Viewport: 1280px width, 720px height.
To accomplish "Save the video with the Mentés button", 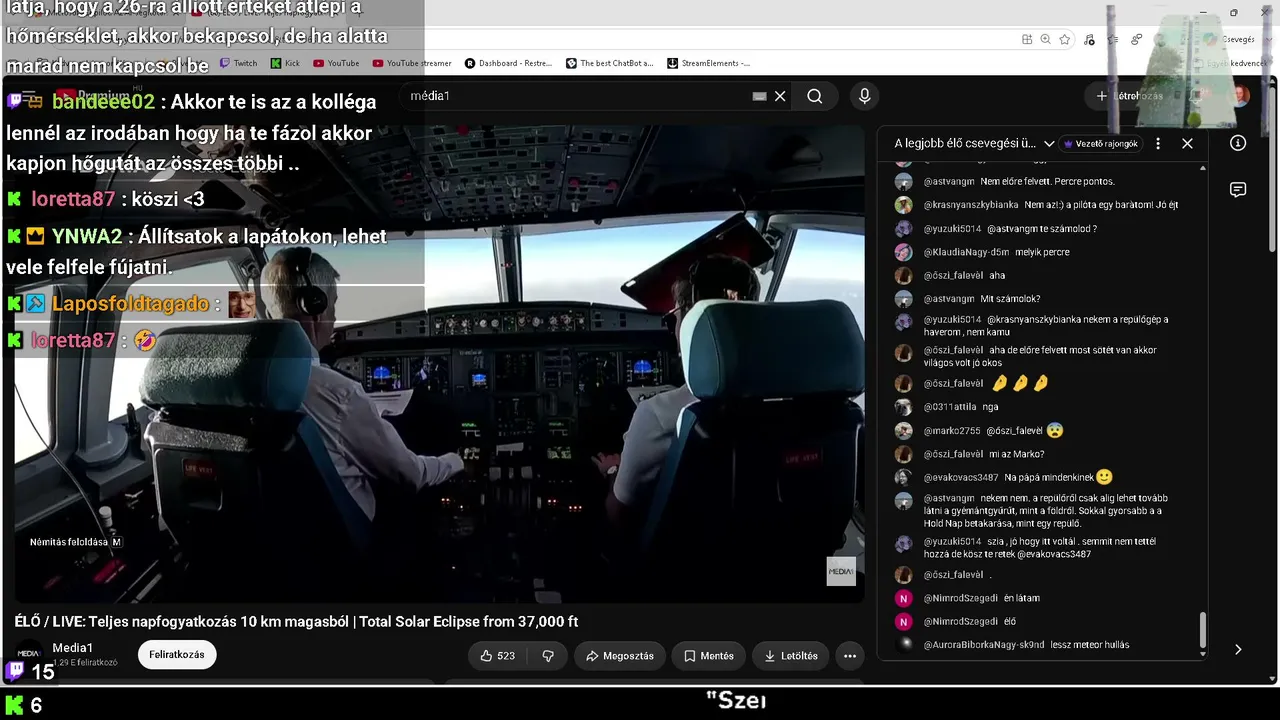I will [709, 656].
